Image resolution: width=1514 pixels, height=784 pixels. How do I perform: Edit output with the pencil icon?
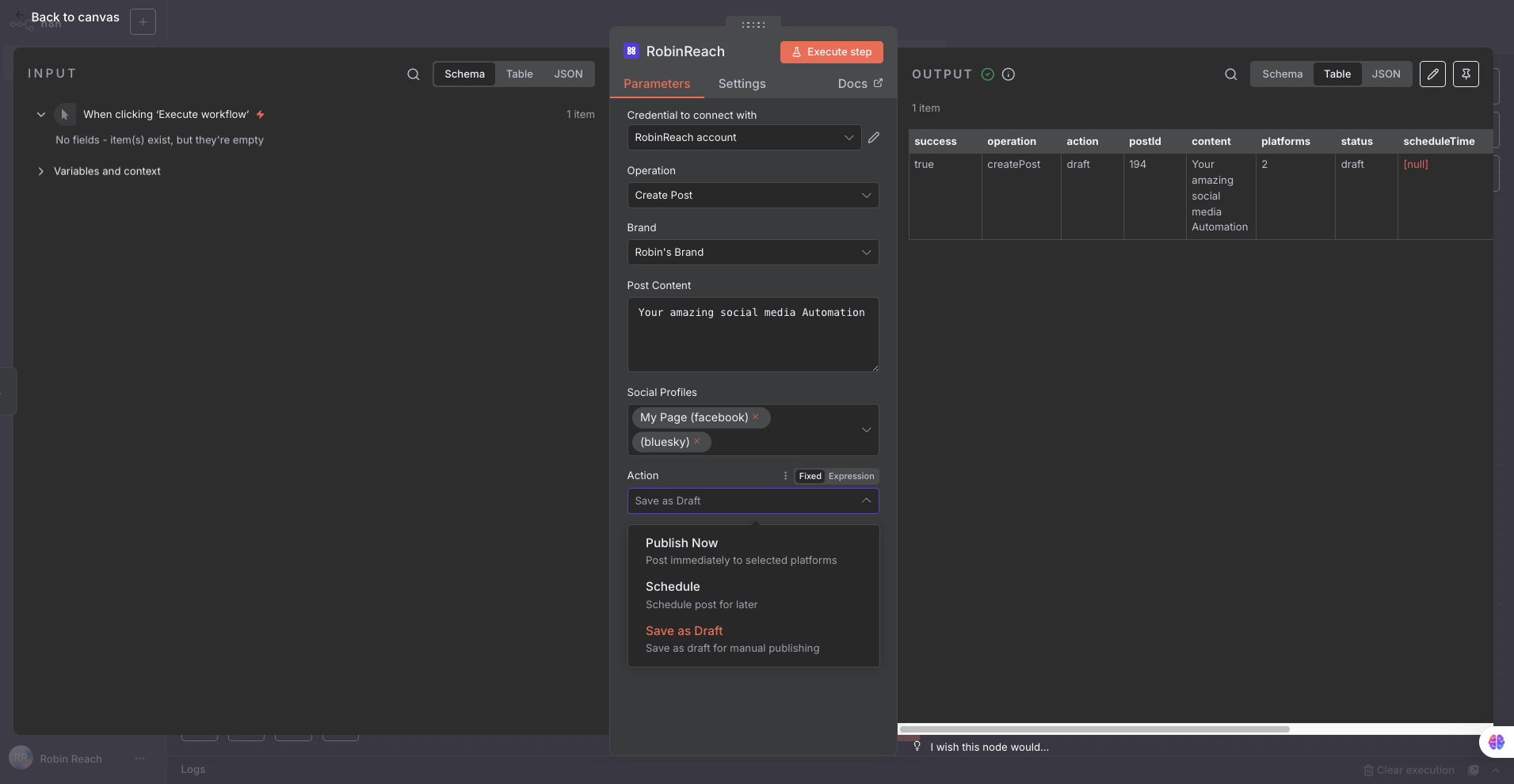pos(1432,74)
